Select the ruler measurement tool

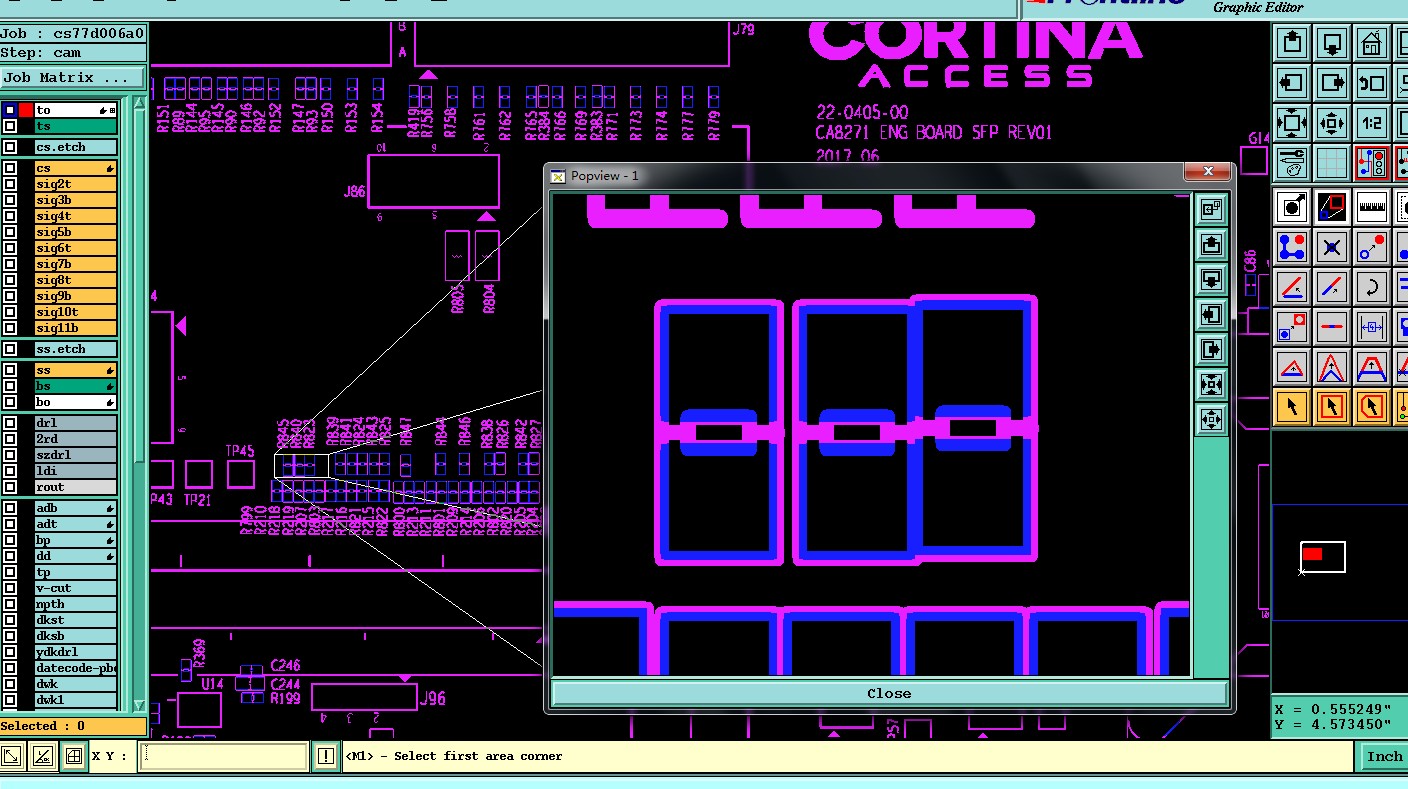1372,207
